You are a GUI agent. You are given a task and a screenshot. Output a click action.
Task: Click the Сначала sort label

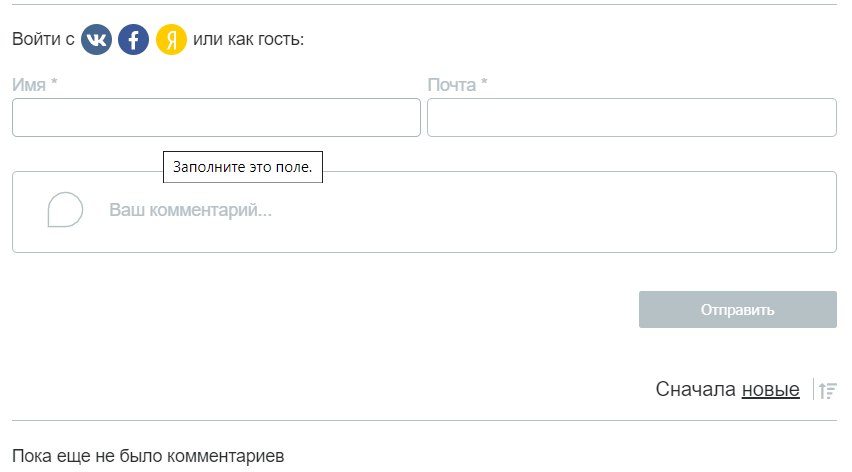[696, 390]
